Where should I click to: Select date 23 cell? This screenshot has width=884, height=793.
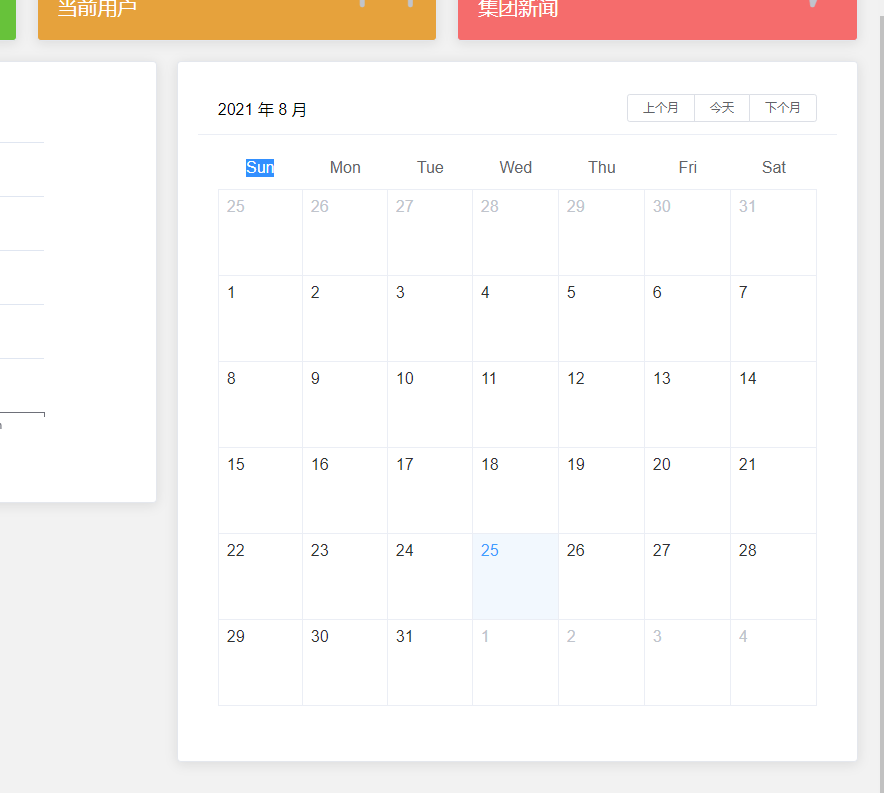click(x=345, y=577)
